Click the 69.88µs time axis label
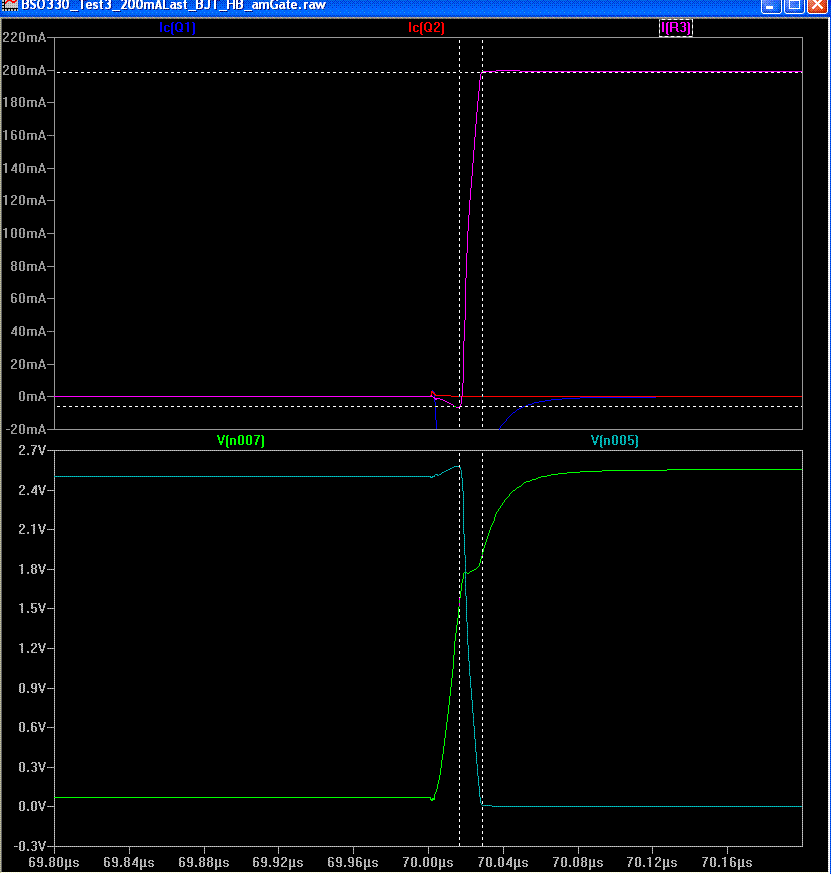Screen dimensions: 831x874 (x=203, y=863)
